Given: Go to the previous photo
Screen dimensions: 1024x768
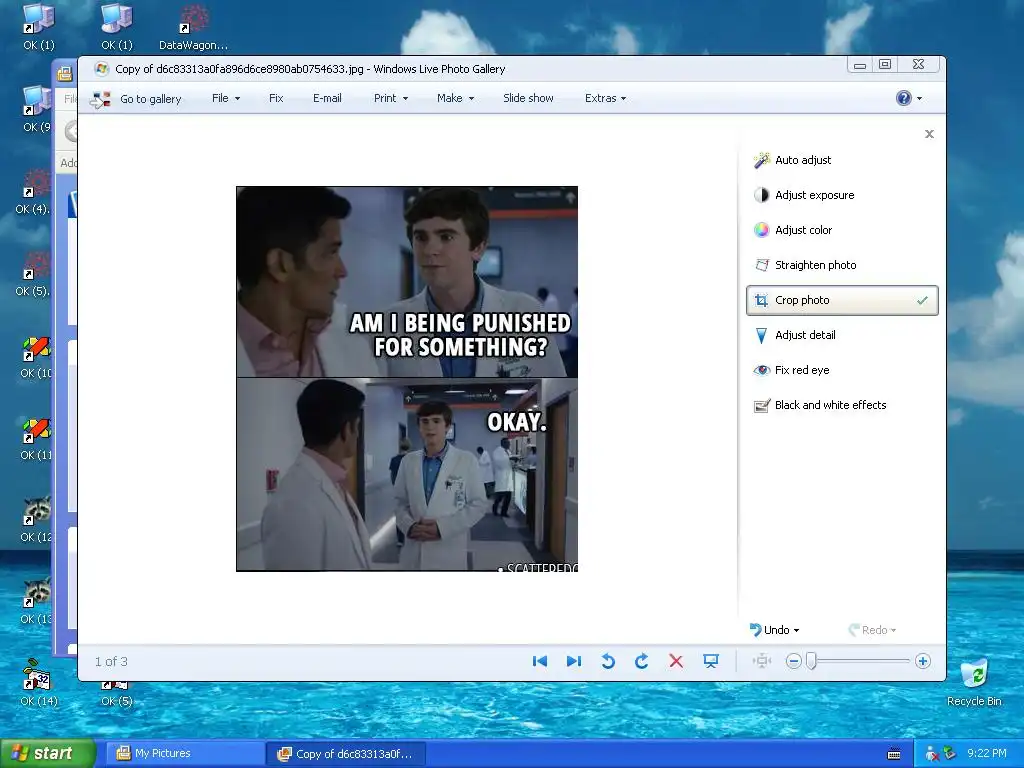Looking at the screenshot, I should [x=539, y=662].
